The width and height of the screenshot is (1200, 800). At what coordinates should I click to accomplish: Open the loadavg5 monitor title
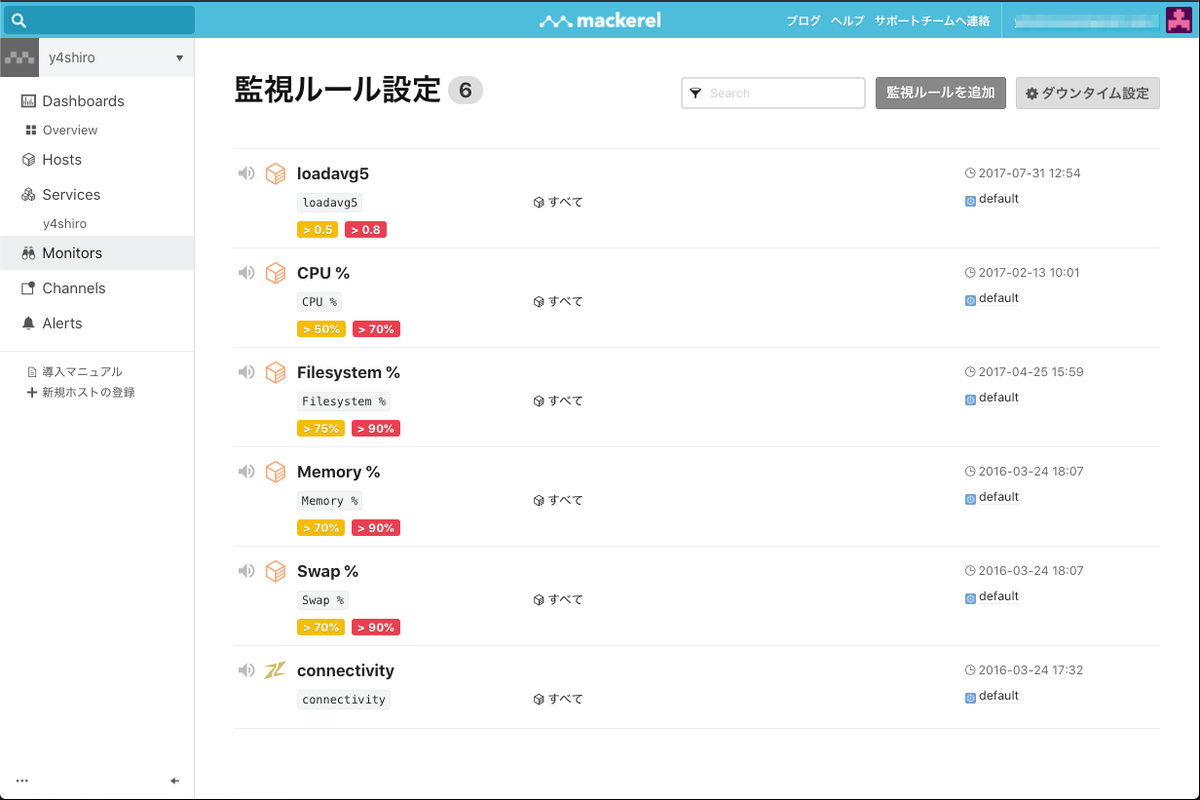click(333, 174)
